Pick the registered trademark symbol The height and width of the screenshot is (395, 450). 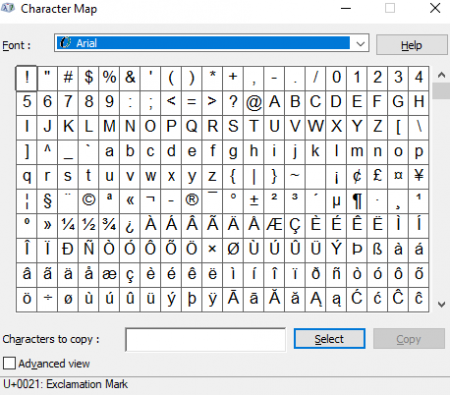[192, 200]
